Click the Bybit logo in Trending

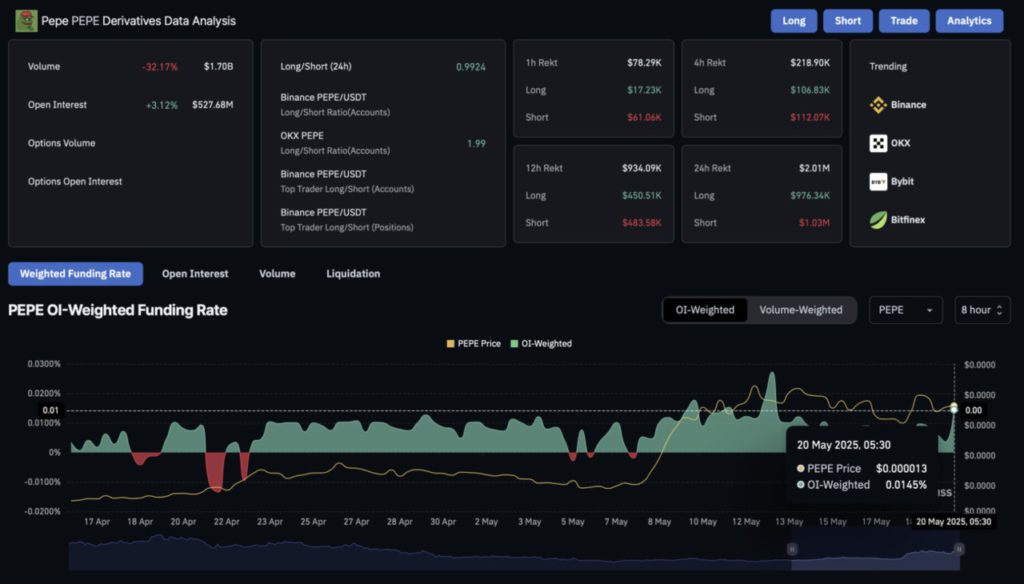[x=878, y=182]
